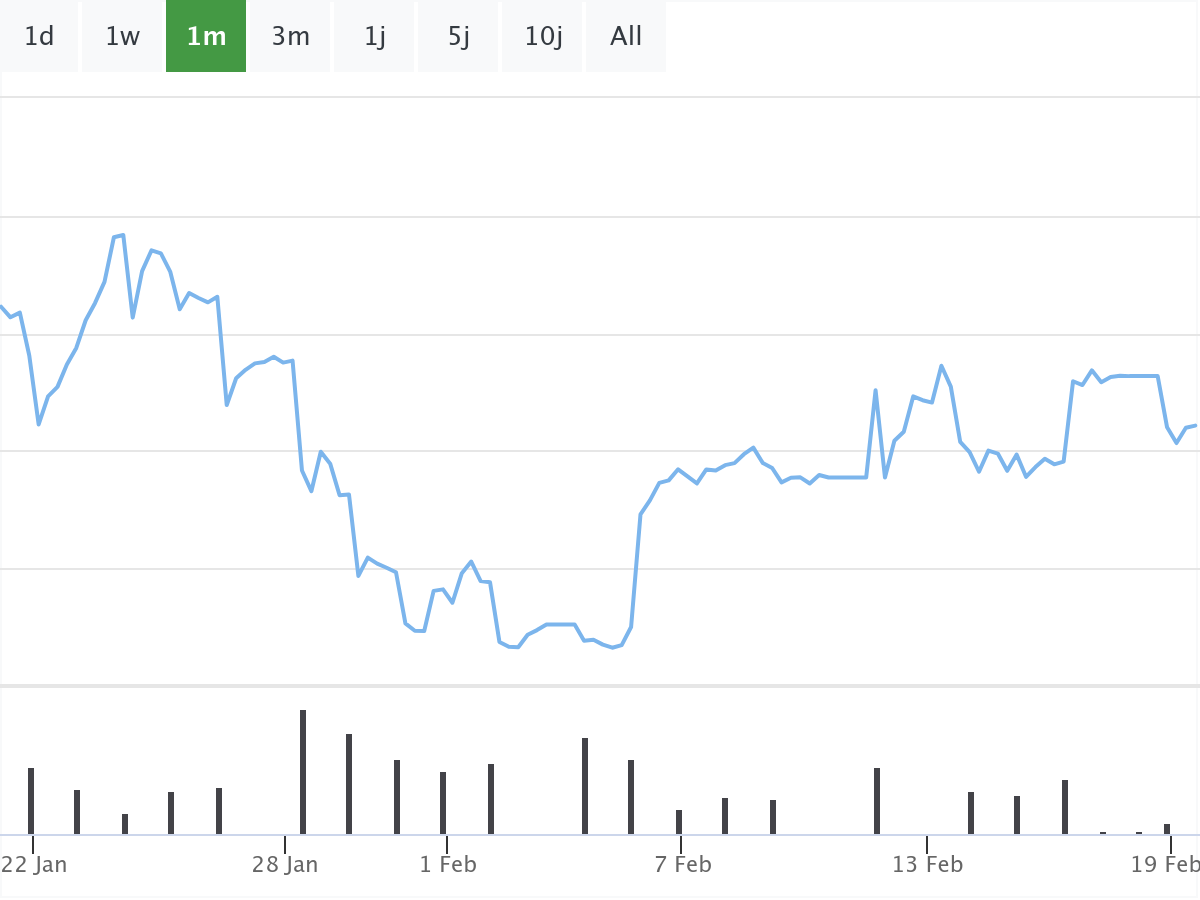Switch to the 1w range tab
This screenshot has width=1200, height=900.
[123, 37]
